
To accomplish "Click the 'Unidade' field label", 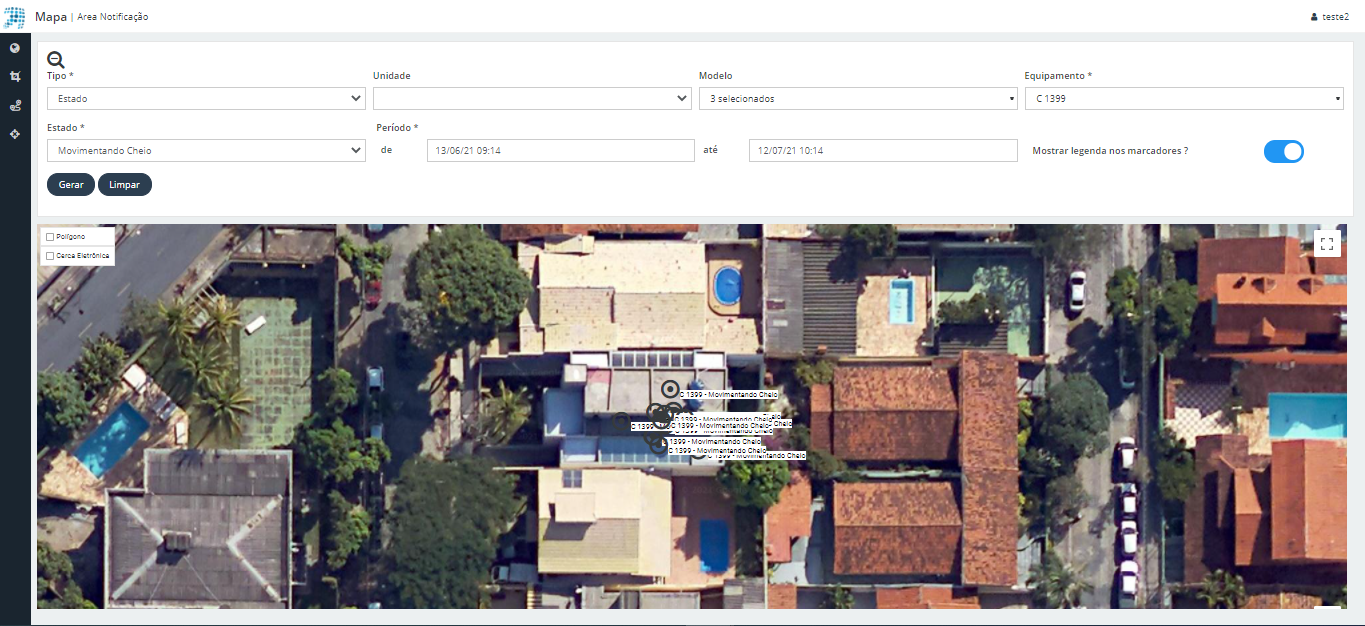I will coord(392,76).
